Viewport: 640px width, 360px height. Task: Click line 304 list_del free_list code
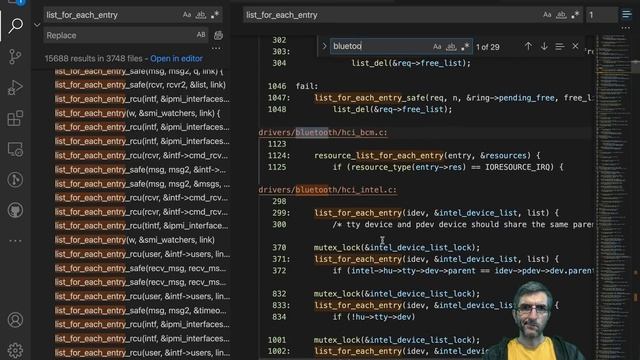(411, 63)
